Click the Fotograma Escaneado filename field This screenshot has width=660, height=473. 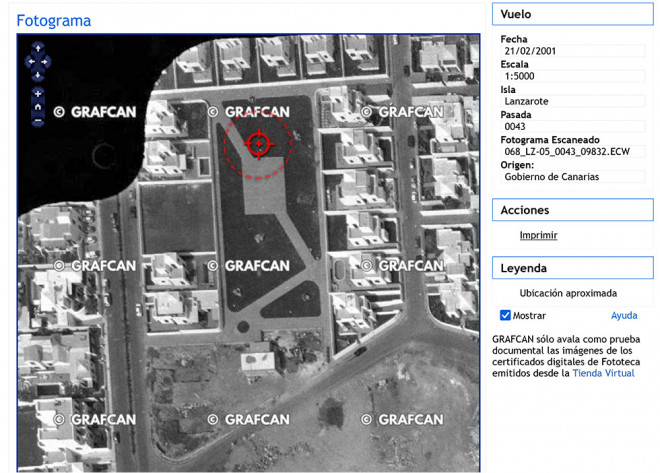[x=572, y=152]
